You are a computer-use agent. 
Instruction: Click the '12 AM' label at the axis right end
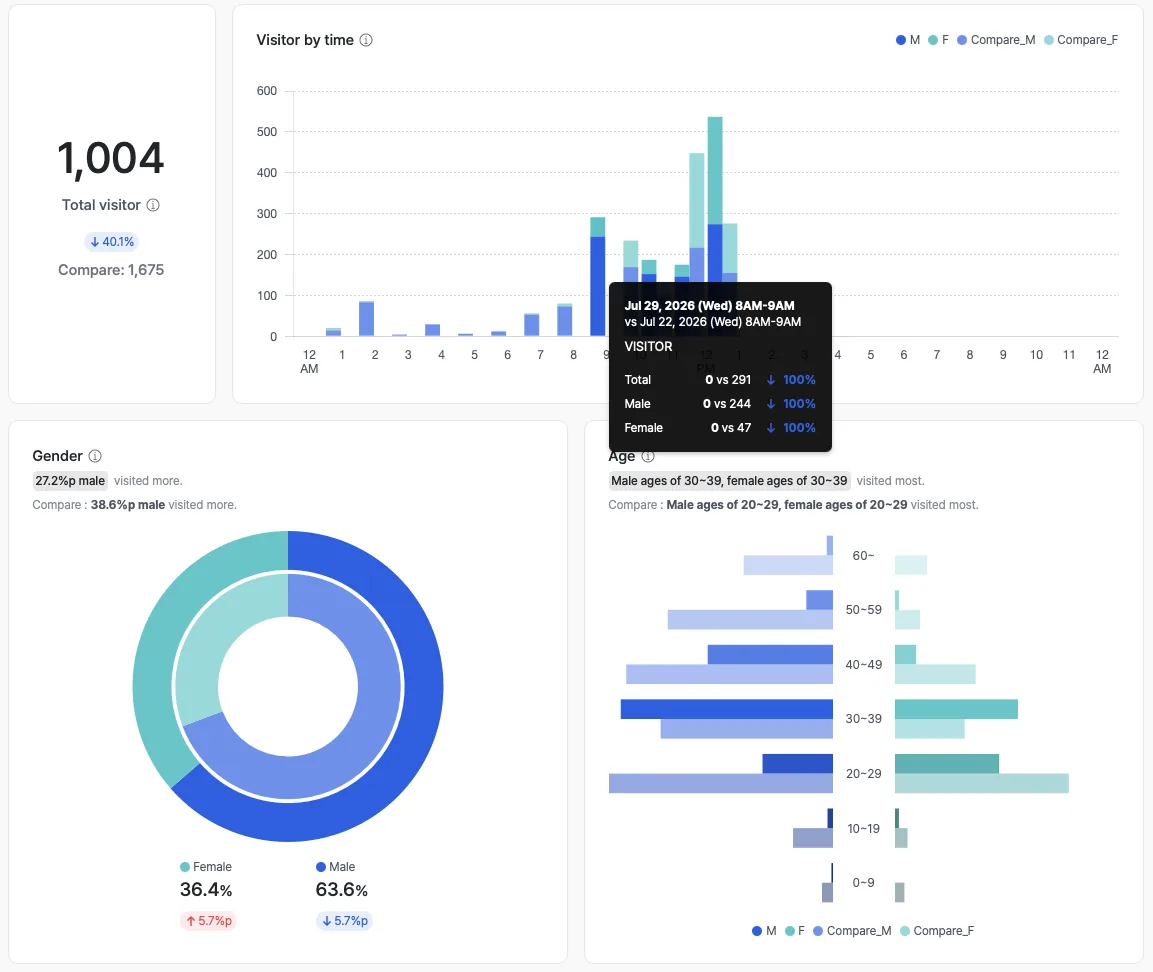pos(1102,362)
